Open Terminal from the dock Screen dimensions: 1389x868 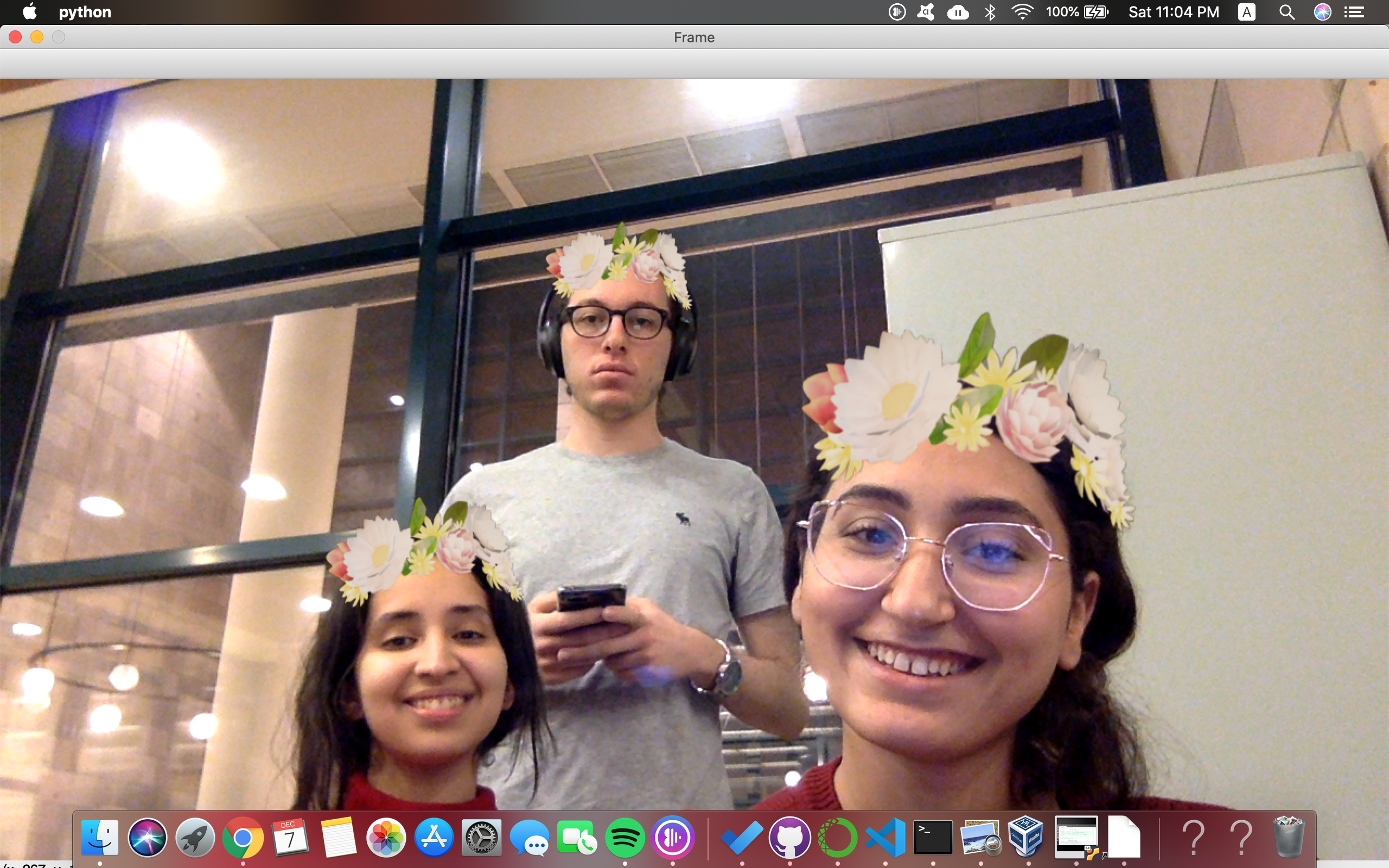[933, 838]
